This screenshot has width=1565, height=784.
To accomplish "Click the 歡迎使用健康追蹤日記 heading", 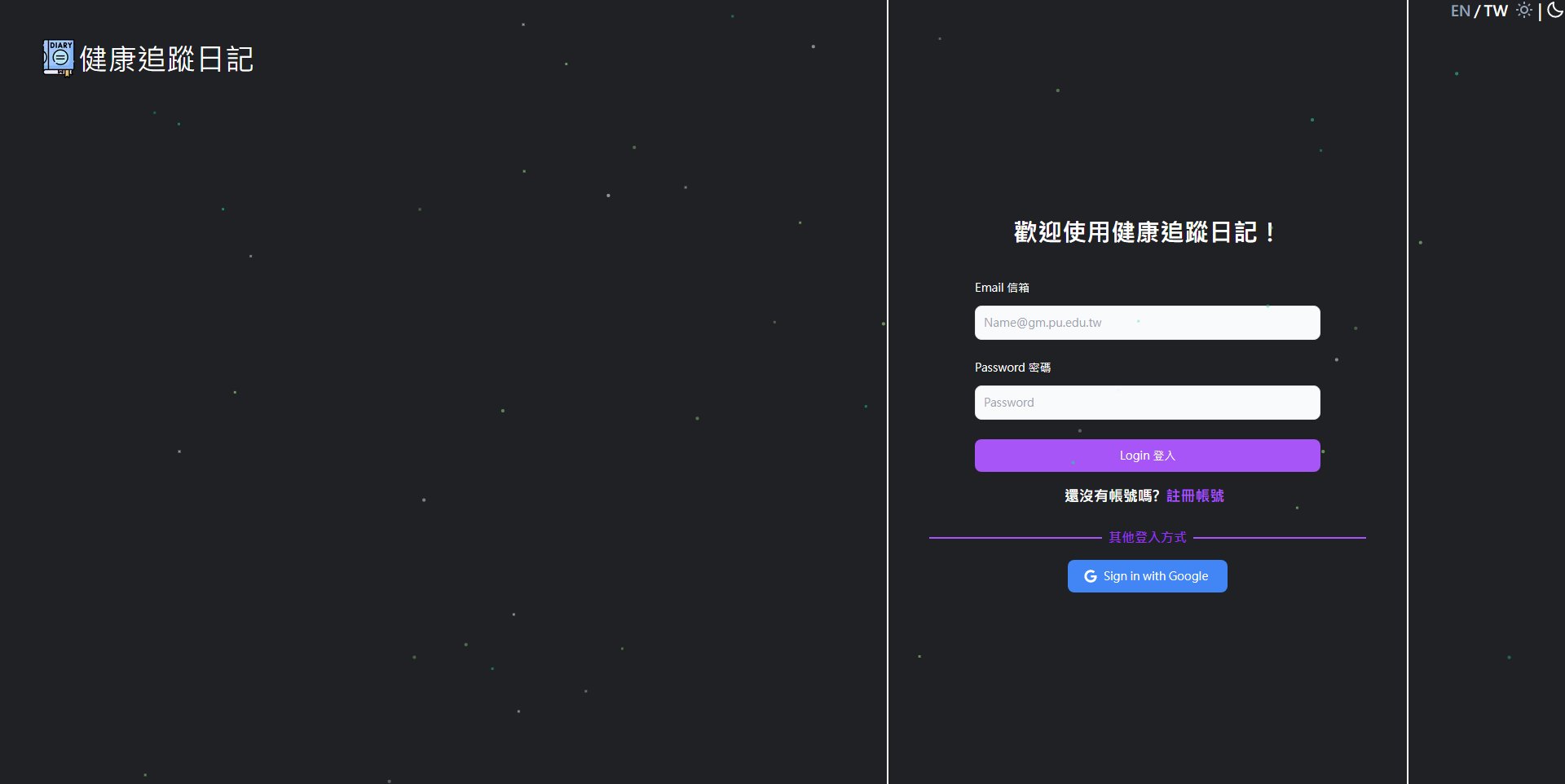I will [x=1145, y=232].
